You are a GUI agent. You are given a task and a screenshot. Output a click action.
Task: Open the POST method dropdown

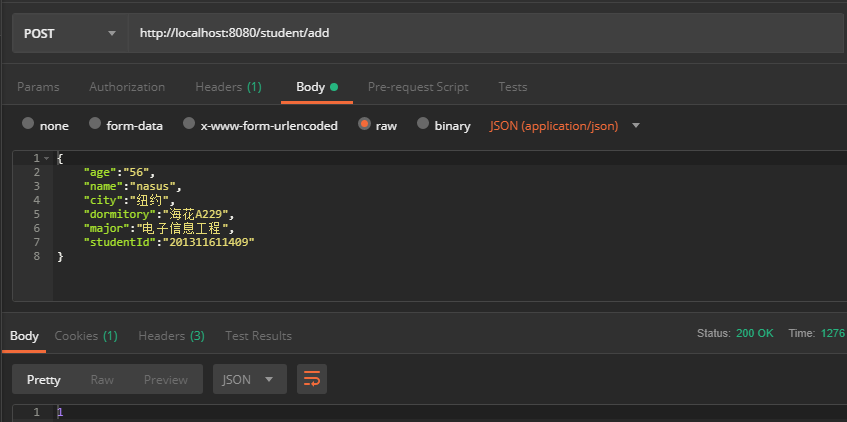pos(69,33)
